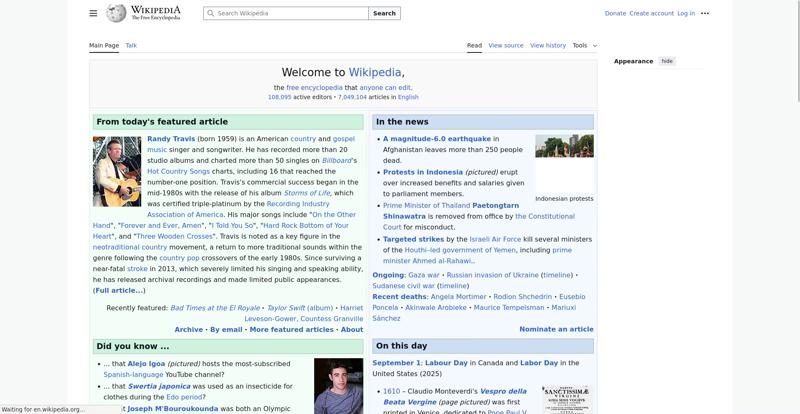Viewport: 800px width, 414px height.
Task: Click the Taylor Swift album link
Action: coord(299,308)
